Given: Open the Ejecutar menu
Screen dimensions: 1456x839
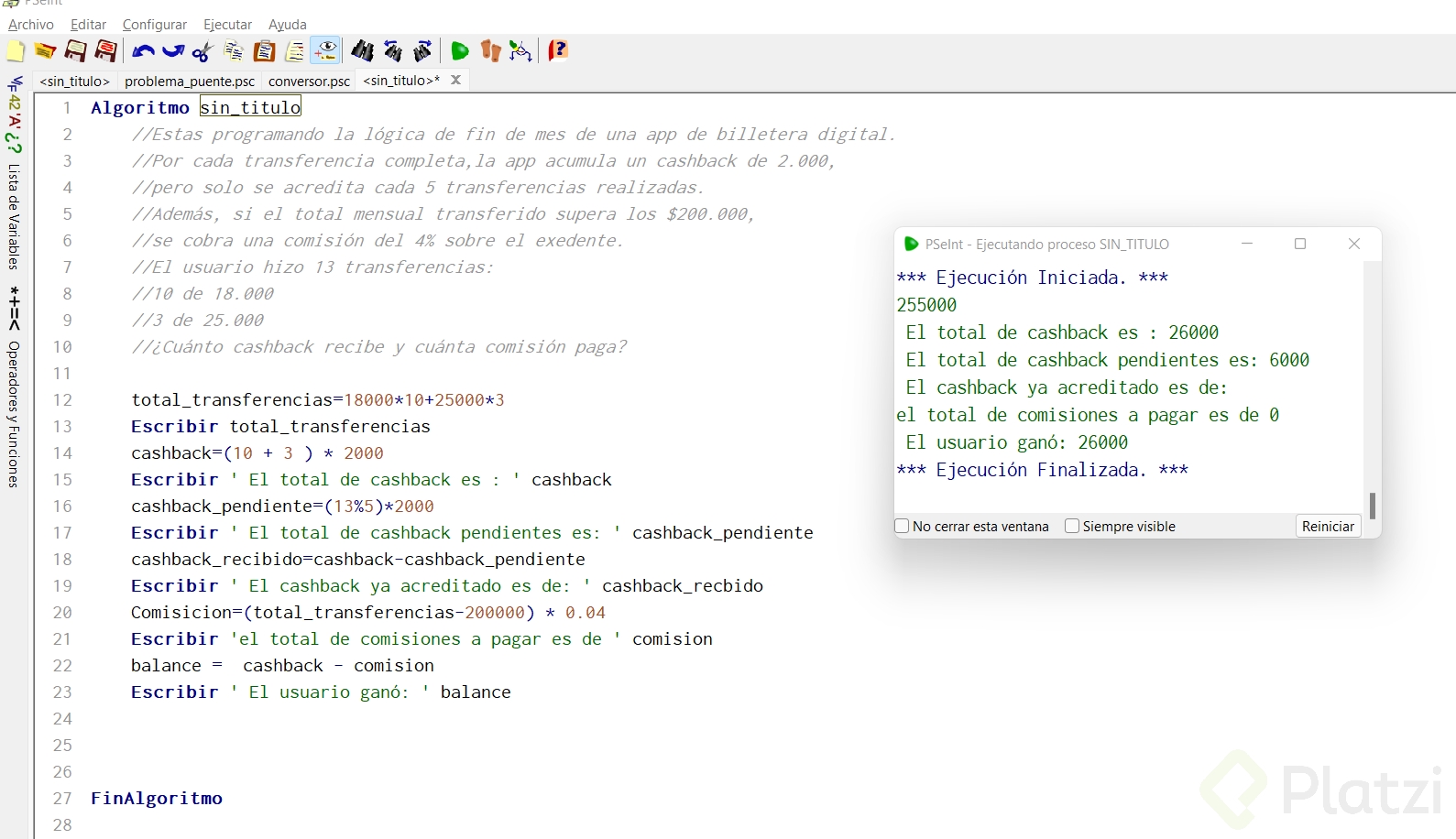Looking at the screenshot, I should pyautogui.click(x=228, y=25).
